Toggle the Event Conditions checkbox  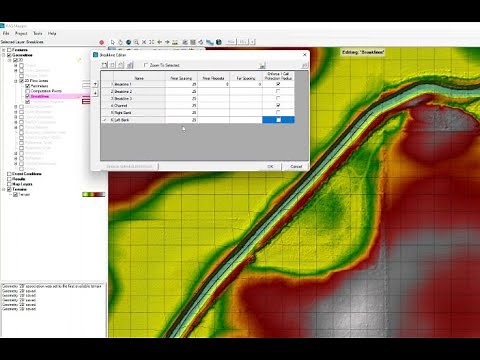tap(9, 174)
